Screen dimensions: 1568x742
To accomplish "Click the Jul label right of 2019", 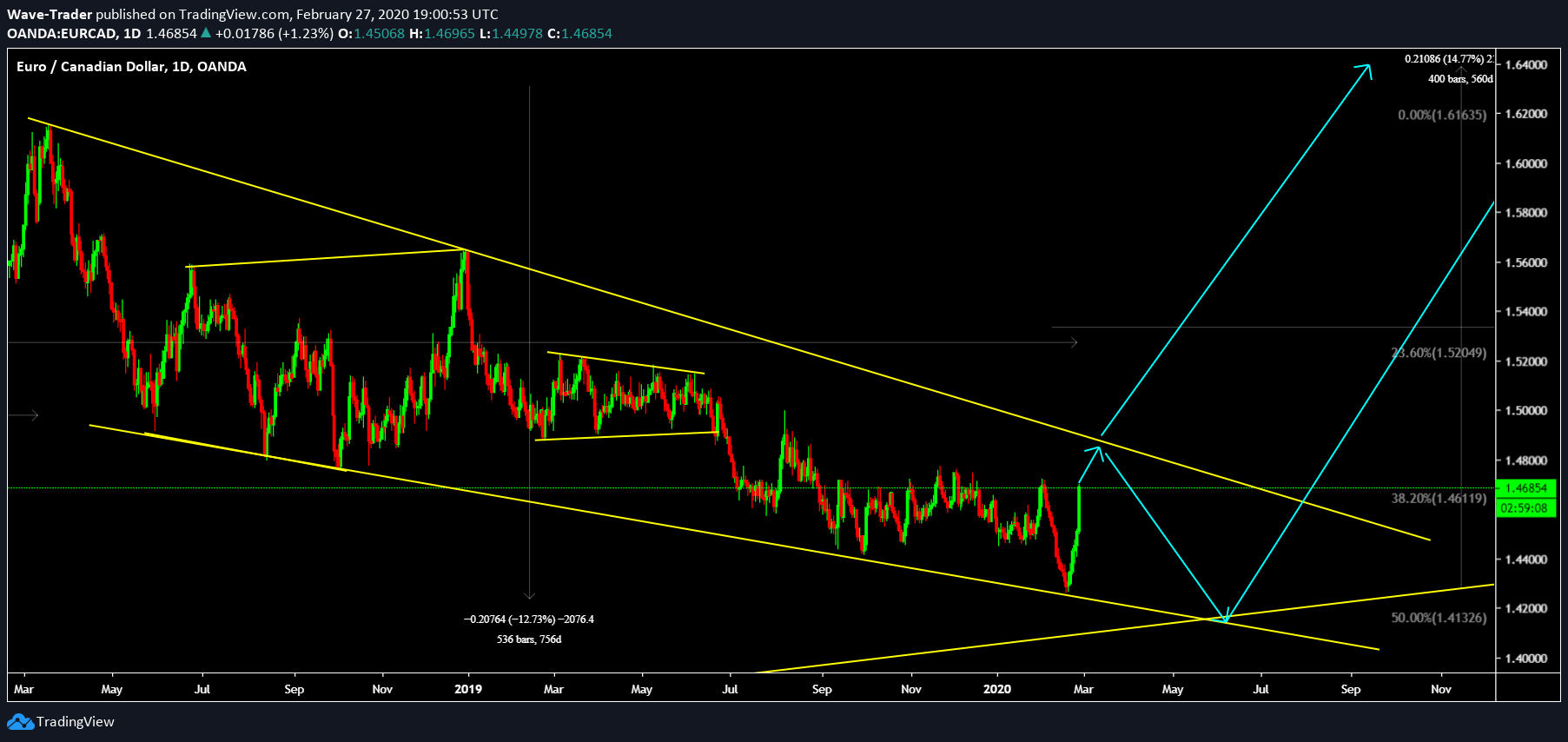I will pyautogui.click(x=730, y=689).
